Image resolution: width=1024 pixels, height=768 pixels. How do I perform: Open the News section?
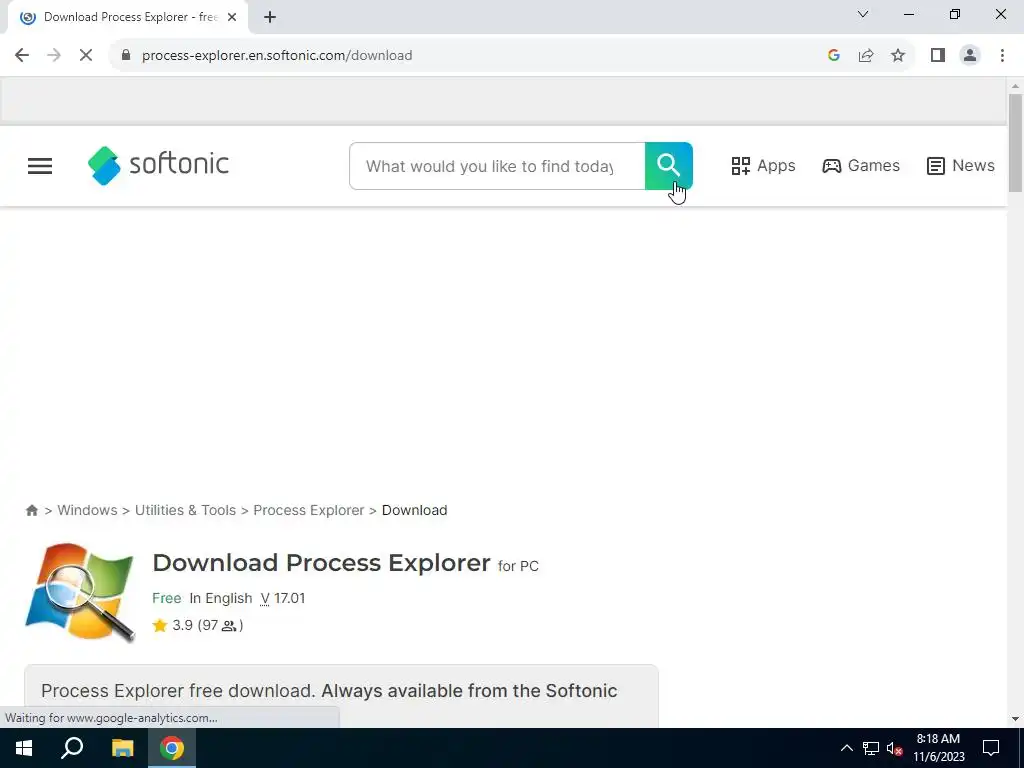tap(961, 166)
